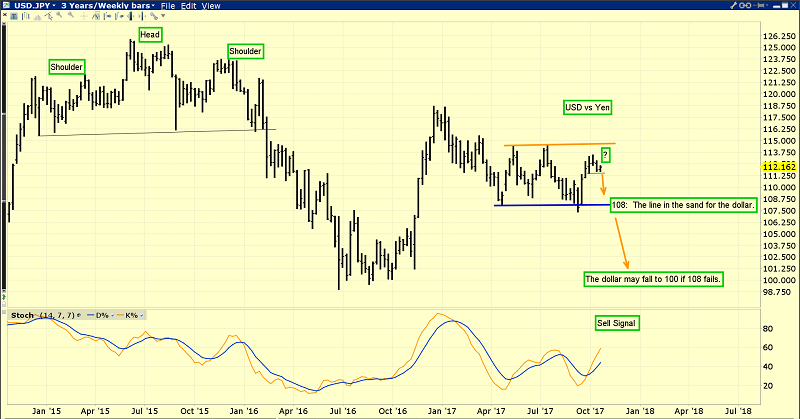Expand the D% line options dropdown

[x=112, y=317]
